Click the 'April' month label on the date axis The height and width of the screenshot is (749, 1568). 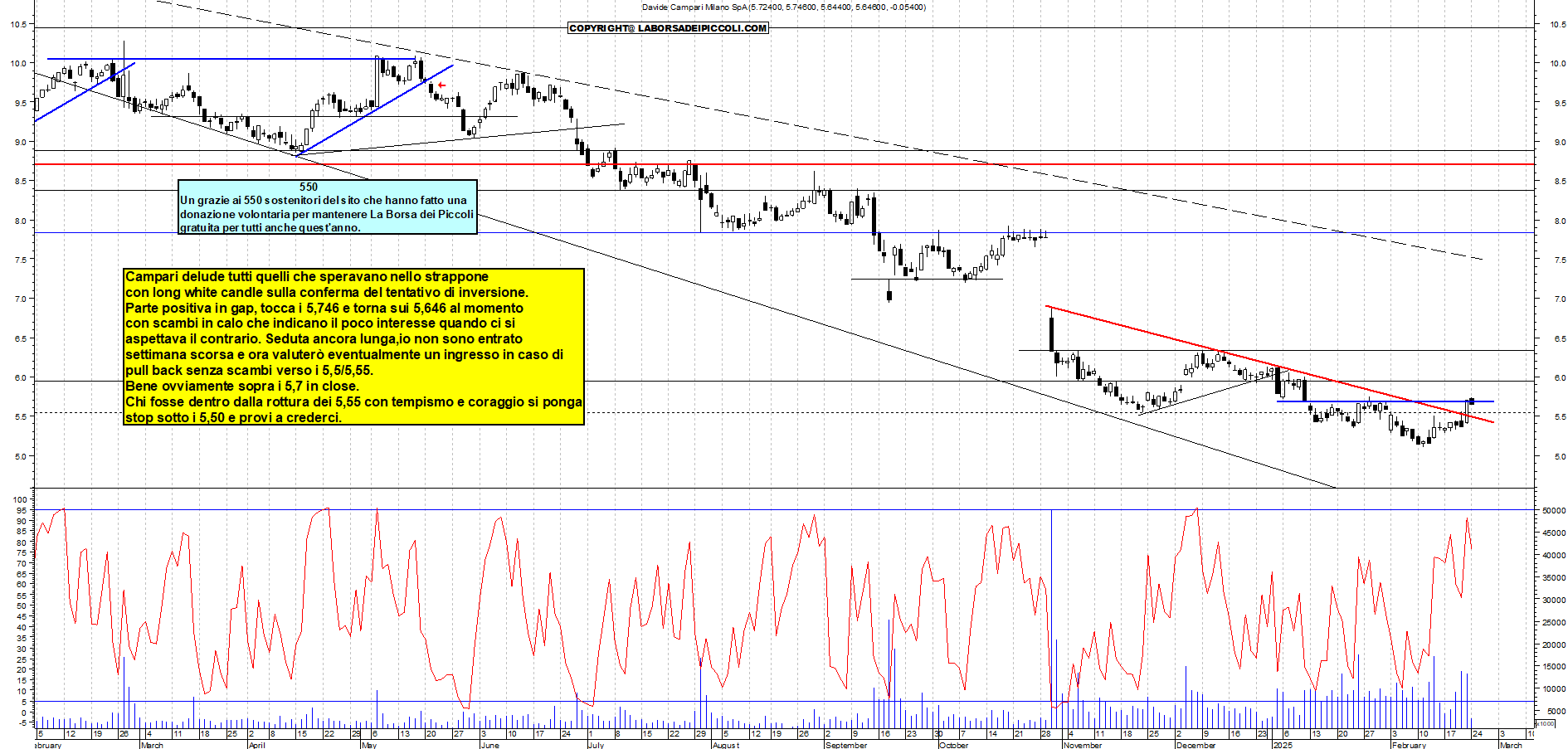[257, 745]
